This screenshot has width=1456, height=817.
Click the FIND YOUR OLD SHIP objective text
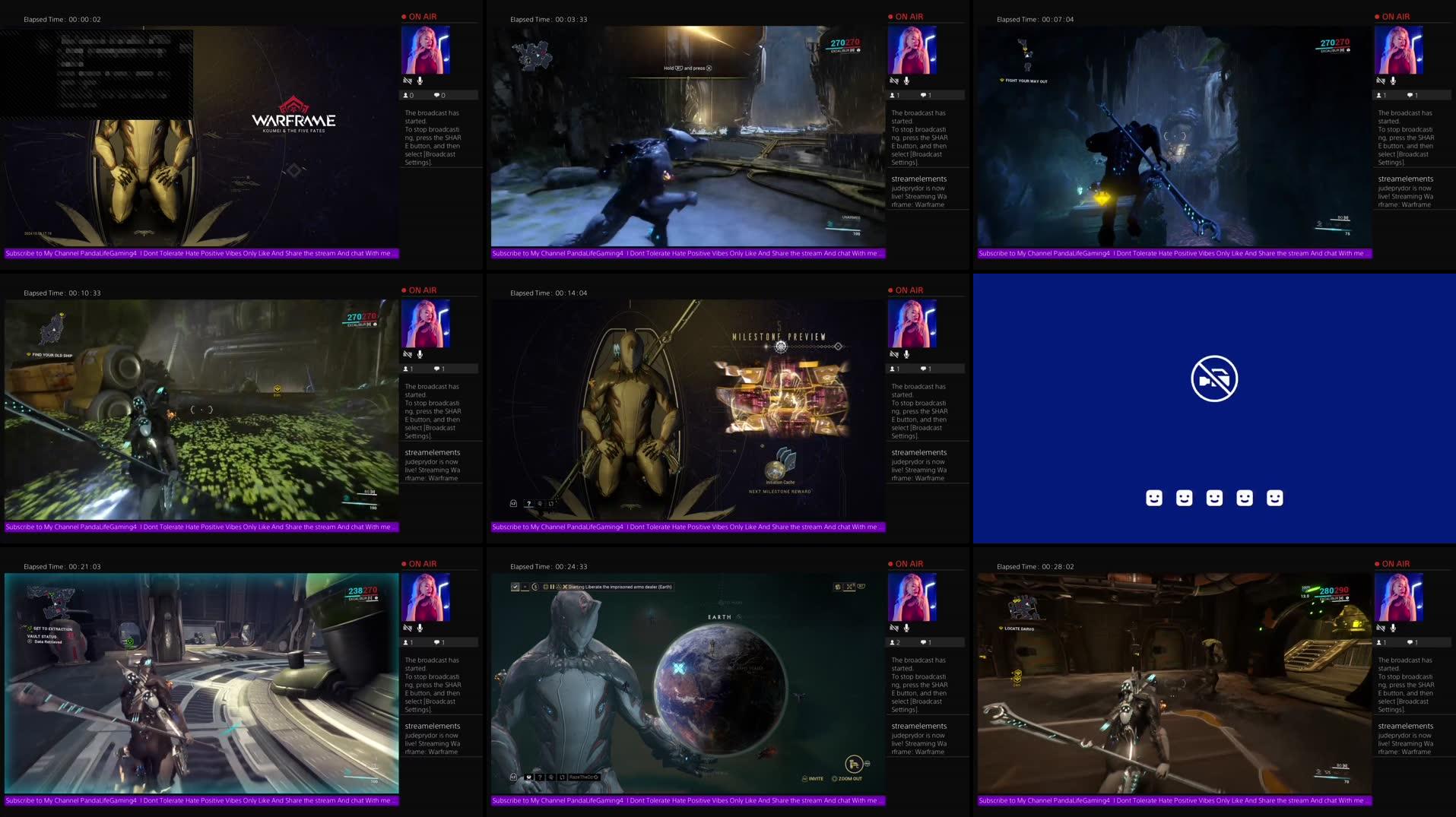[x=52, y=355]
